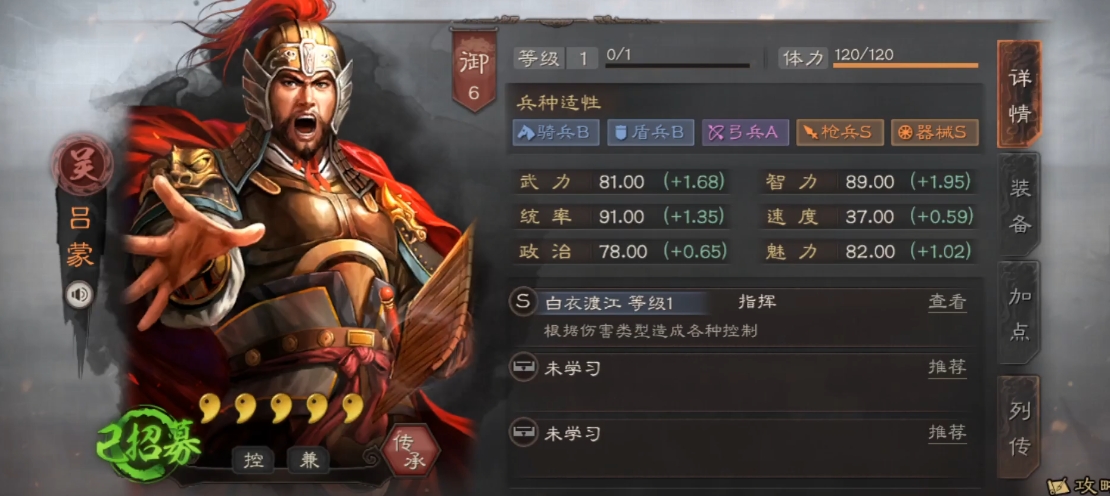Viewport: 1110px width, 496px height.
Task: Click the 御 6 cost banner
Action: 474,71
